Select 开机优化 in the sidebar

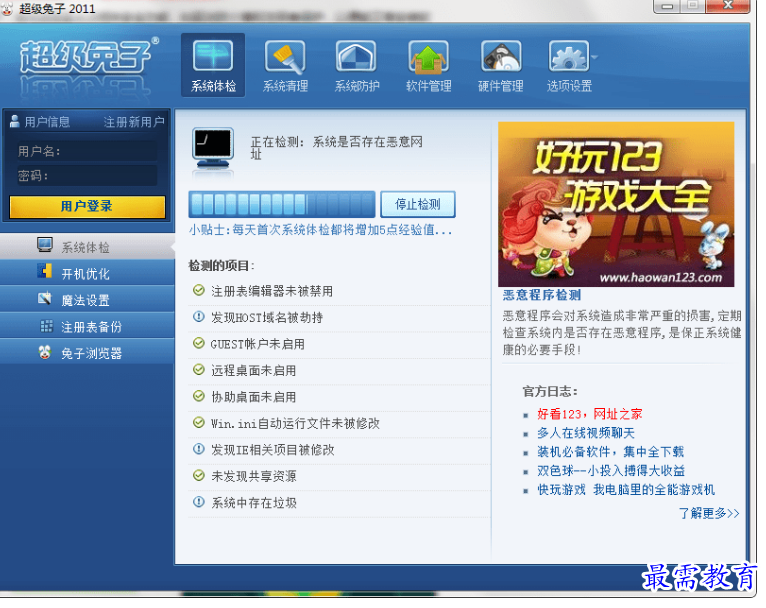(87, 273)
